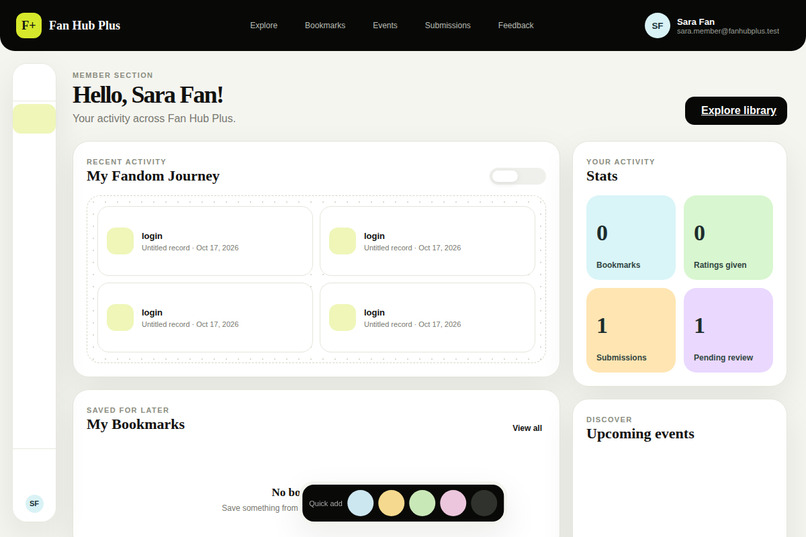Click the Fan Hub Plus brand name
The image size is (806, 537).
[85, 26]
